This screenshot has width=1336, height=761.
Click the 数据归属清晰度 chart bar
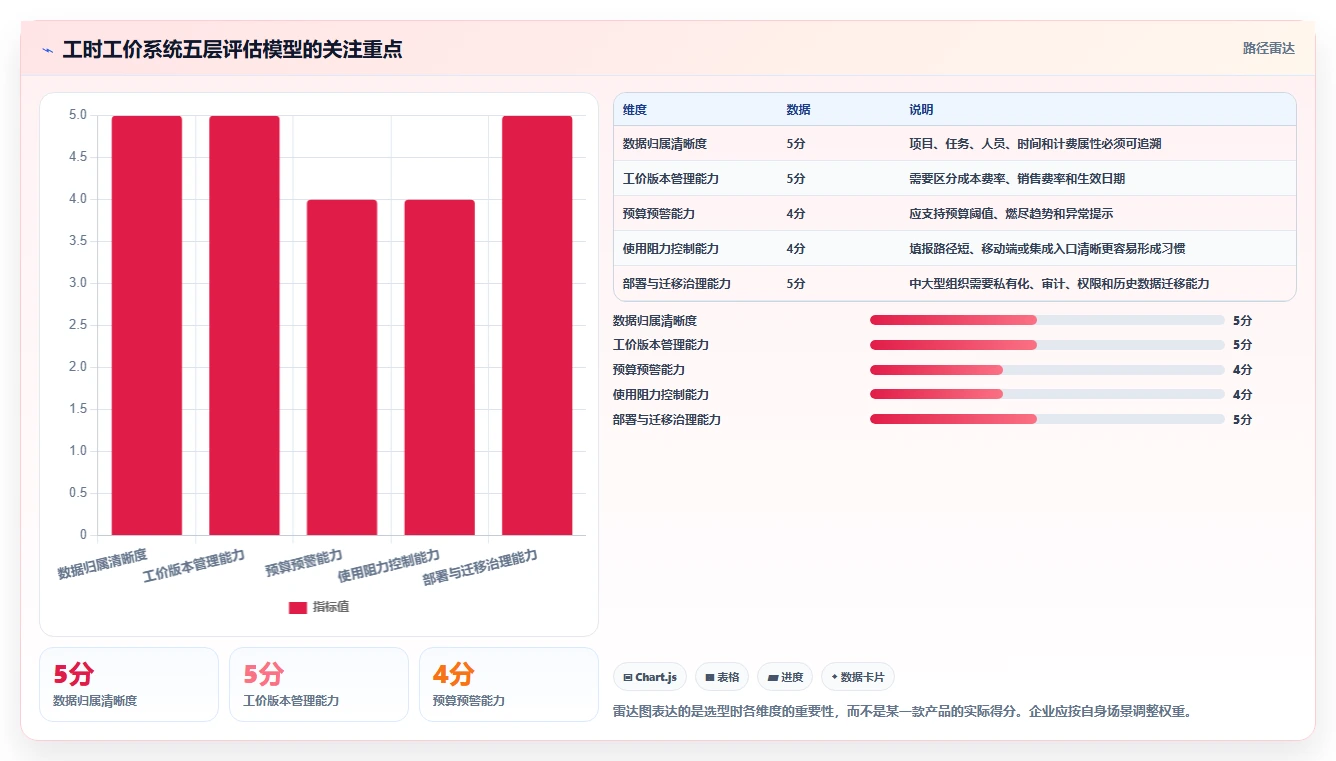(147, 325)
